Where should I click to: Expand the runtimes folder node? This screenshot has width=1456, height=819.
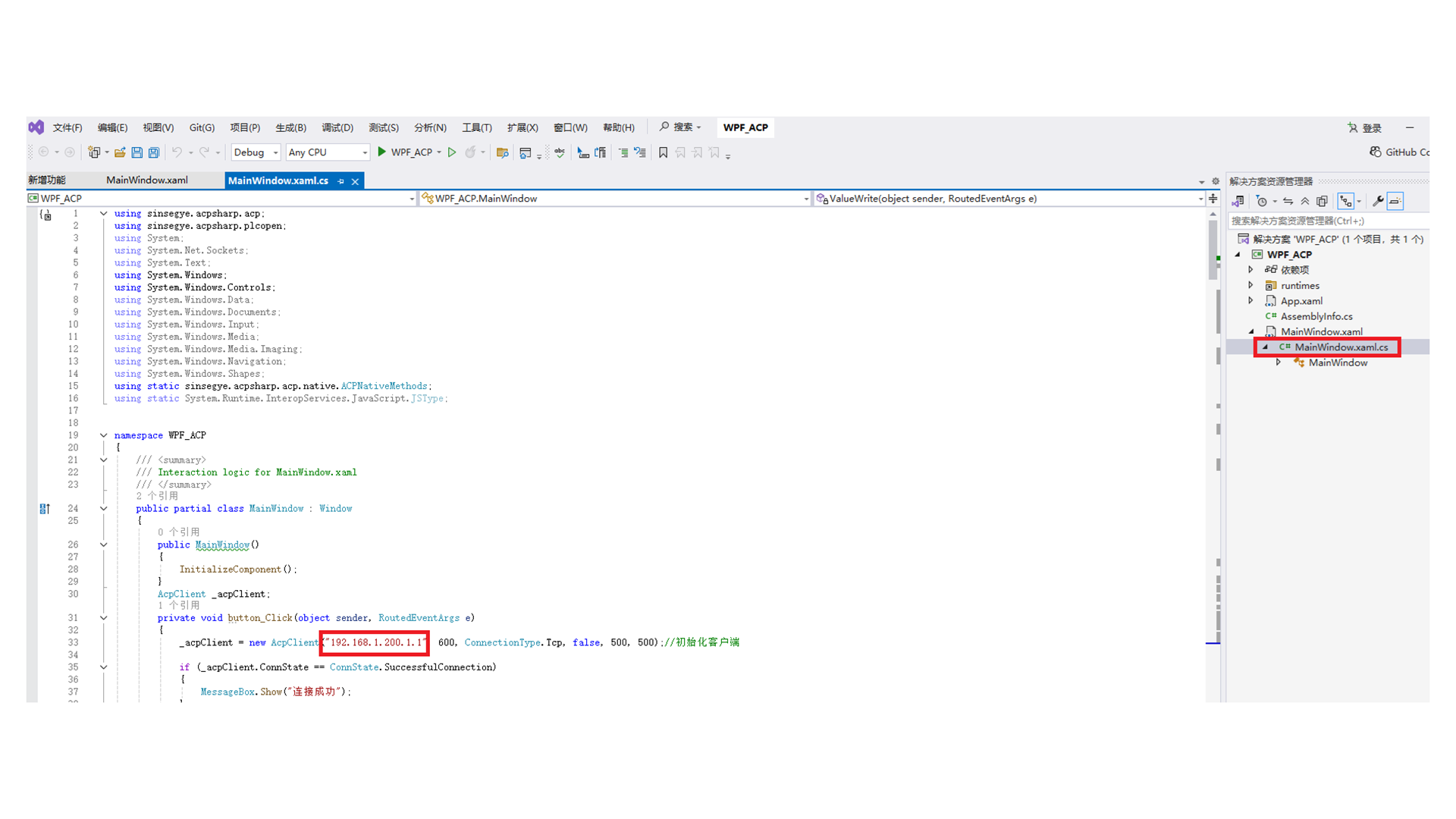[1251, 285]
